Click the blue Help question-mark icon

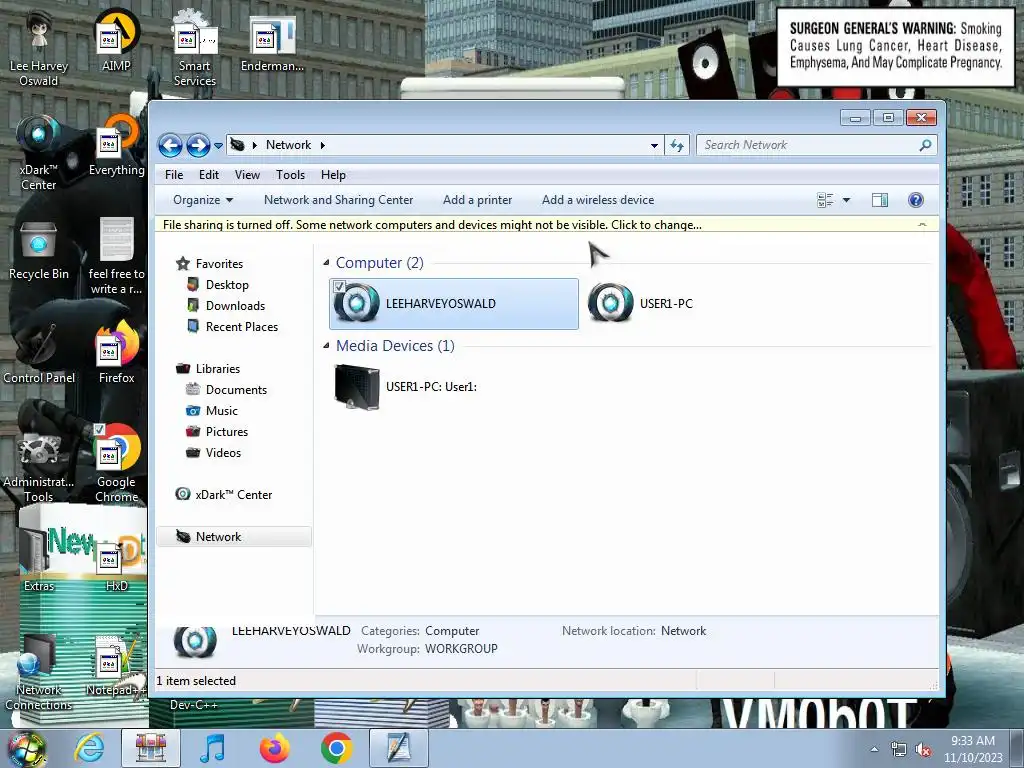click(x=916, y=200)
